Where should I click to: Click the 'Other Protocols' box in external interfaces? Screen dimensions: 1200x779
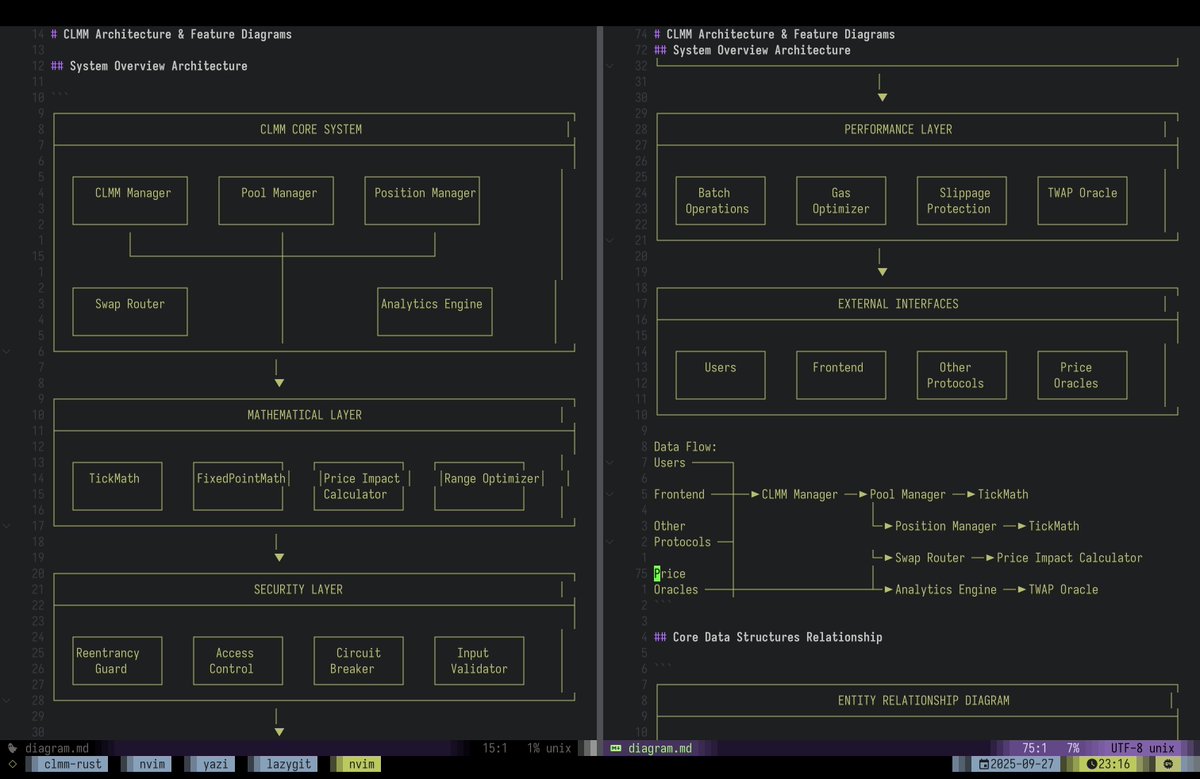click(x=962, y=375)
